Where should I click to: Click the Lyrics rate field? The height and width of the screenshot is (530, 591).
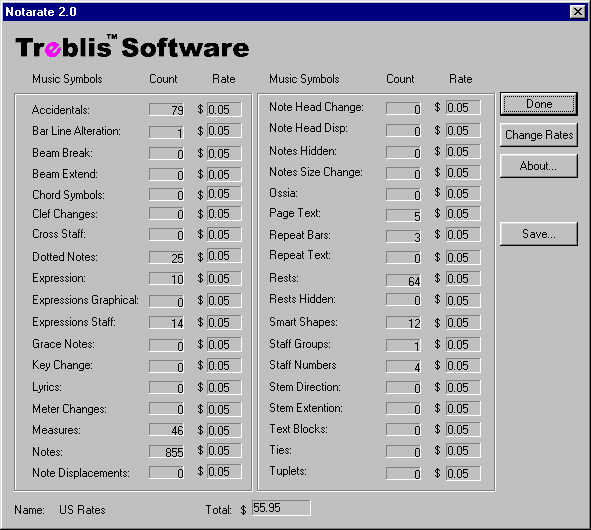coord(224,388)
